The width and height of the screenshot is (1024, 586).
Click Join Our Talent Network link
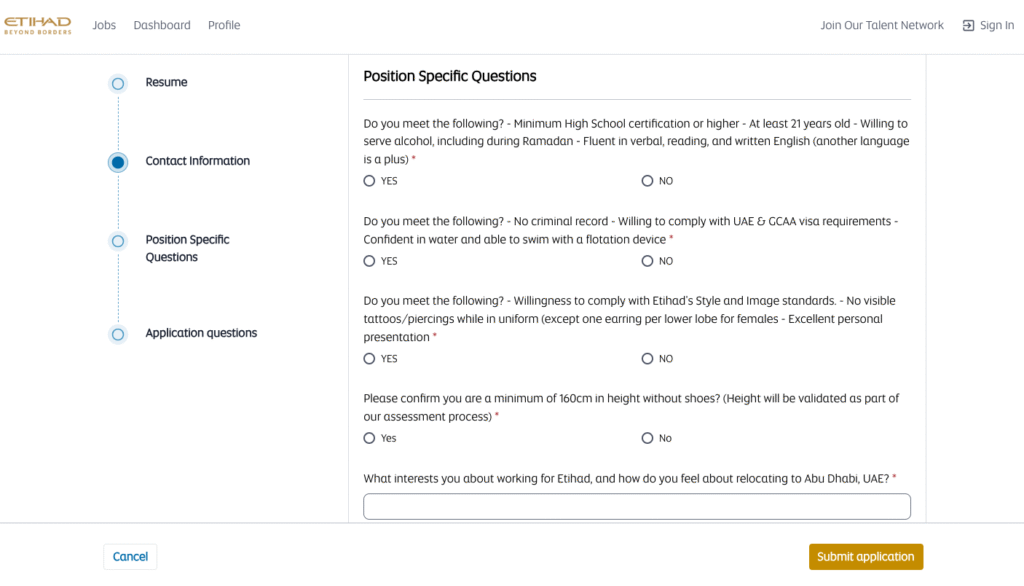(882, 25)
